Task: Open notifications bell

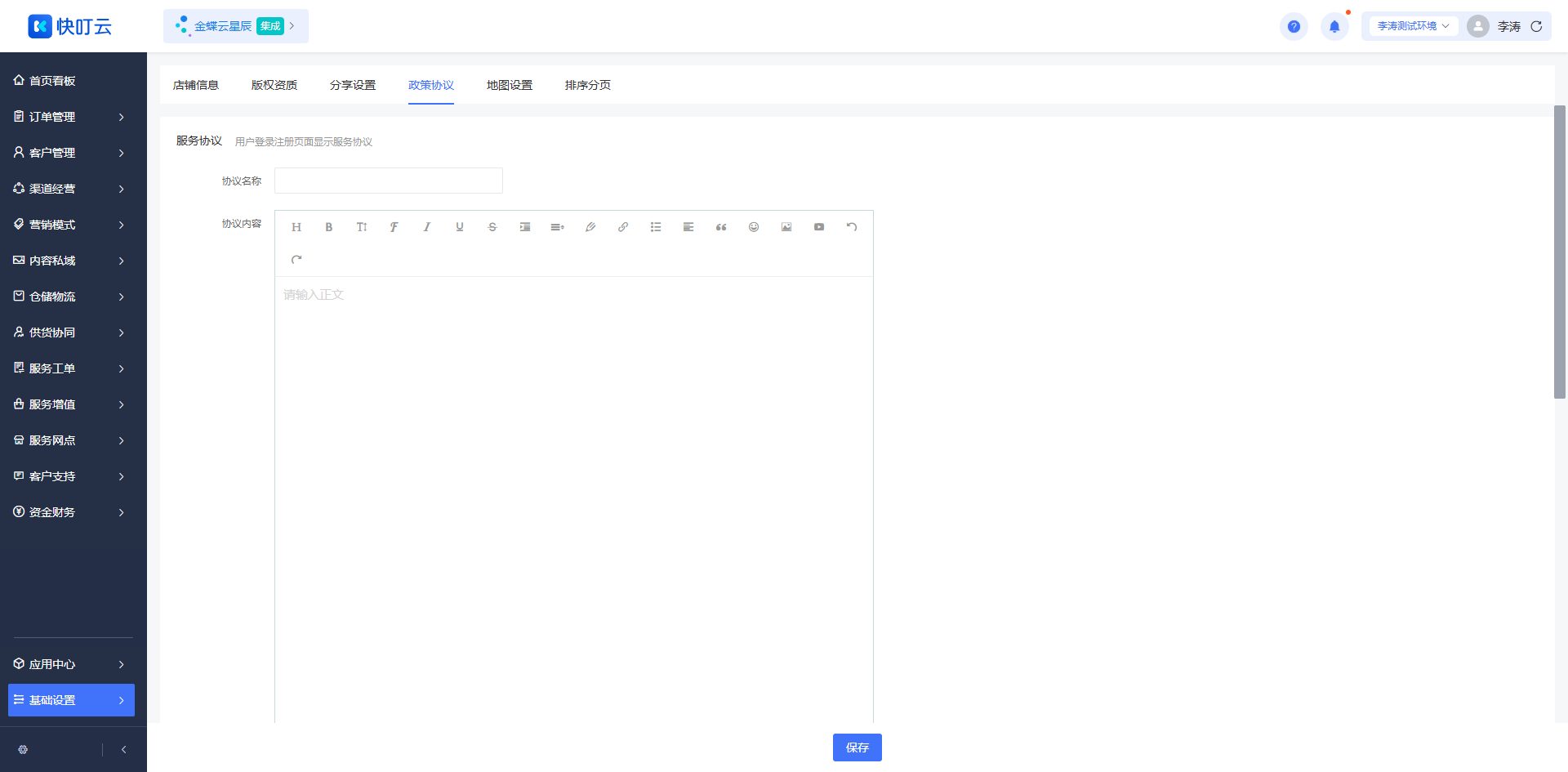Action: [x=1334, y=26]
